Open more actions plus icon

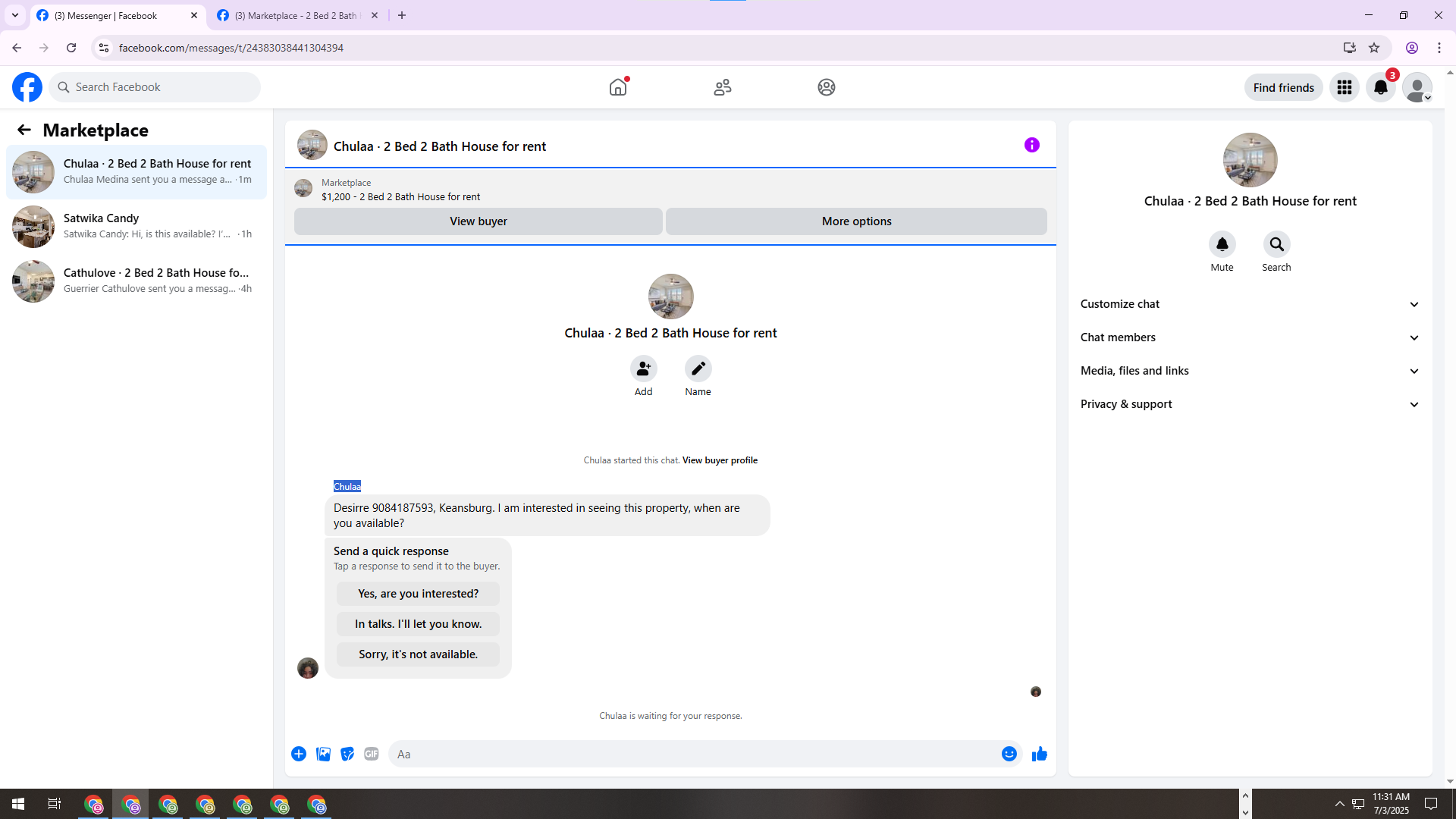pyautogui.click(x=299, y=754)
